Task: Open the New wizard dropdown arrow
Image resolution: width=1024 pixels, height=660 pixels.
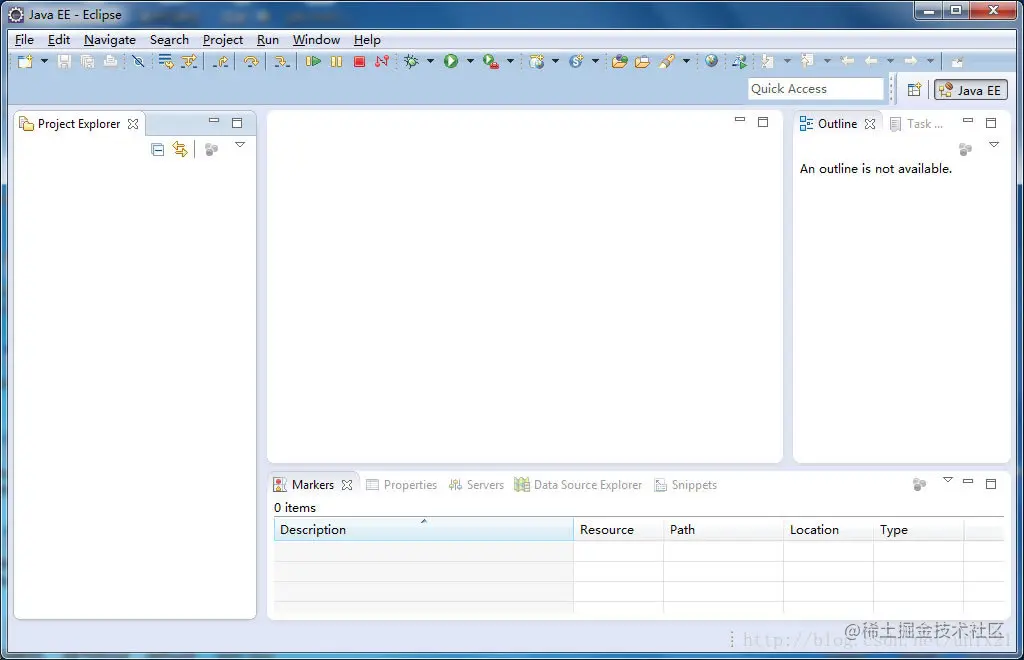Action: pyautogui.click(x=44, y=61)
